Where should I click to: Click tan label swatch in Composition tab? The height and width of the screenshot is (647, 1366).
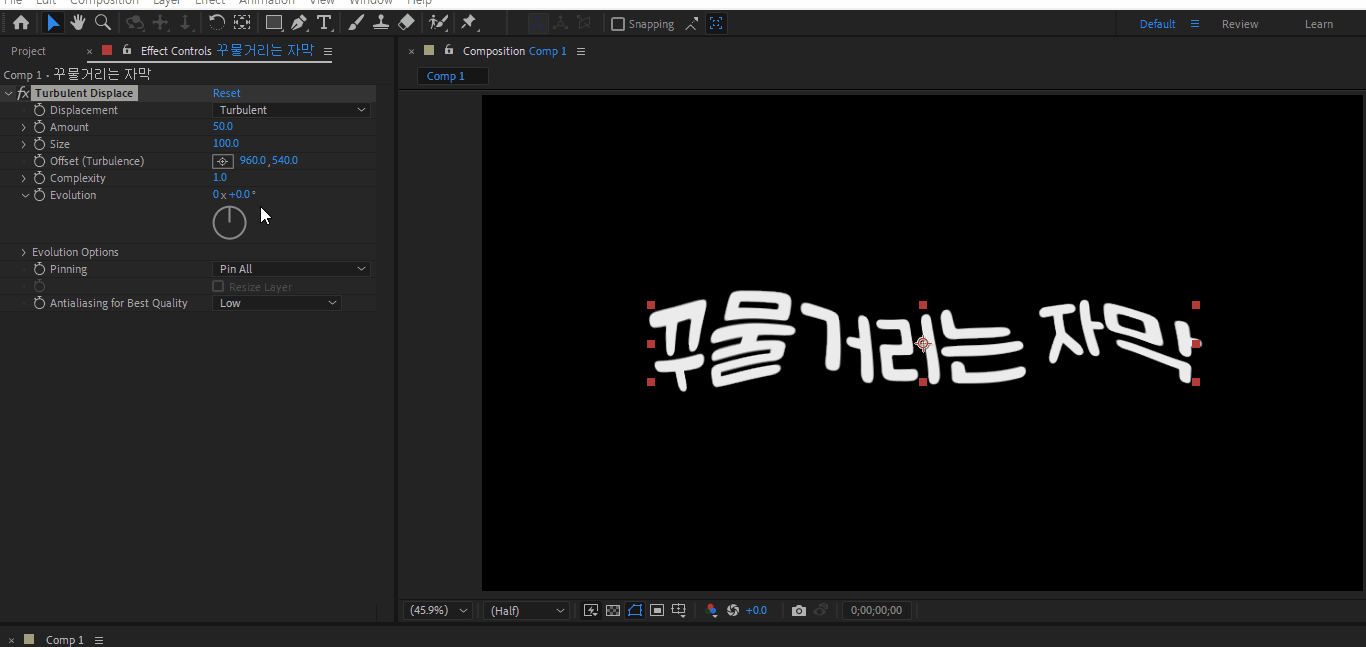point(429,51)
